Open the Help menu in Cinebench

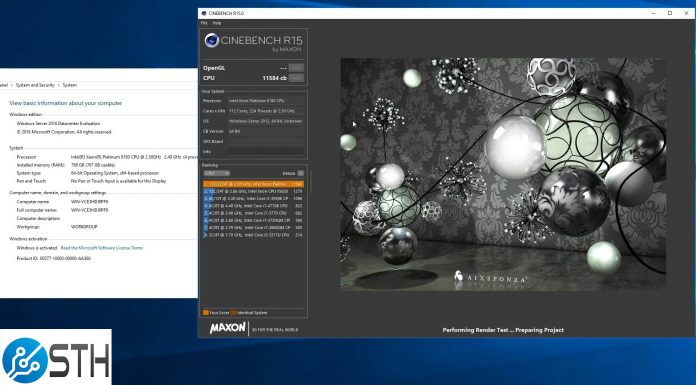pyautogui.click(x=217, y=23)
